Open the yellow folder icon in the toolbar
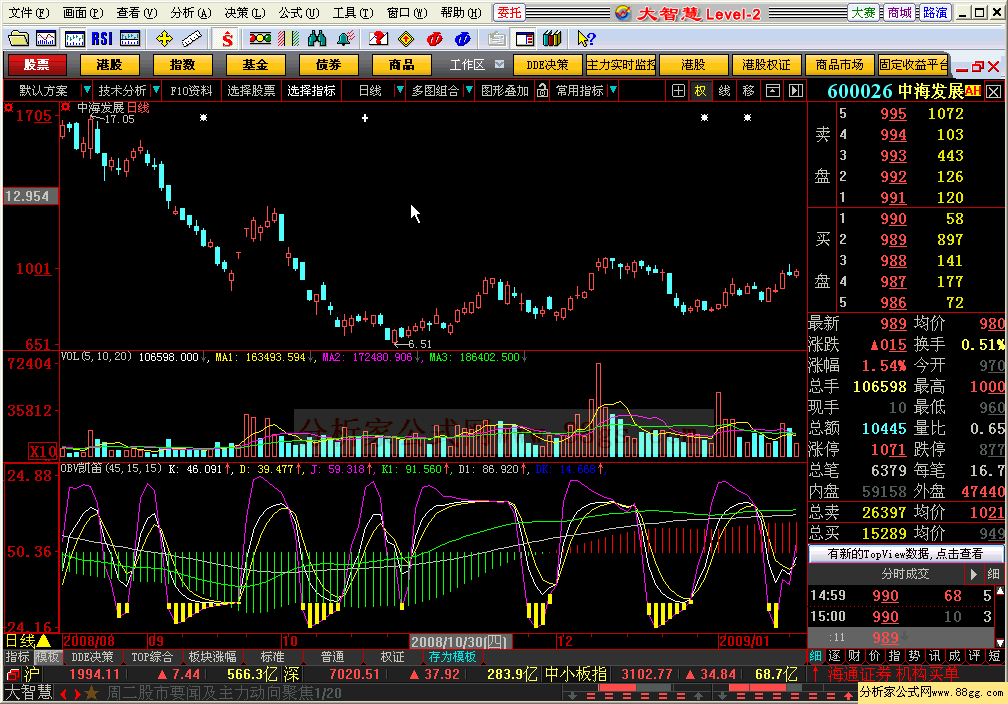1008x704 pixels. coord(18,39)
